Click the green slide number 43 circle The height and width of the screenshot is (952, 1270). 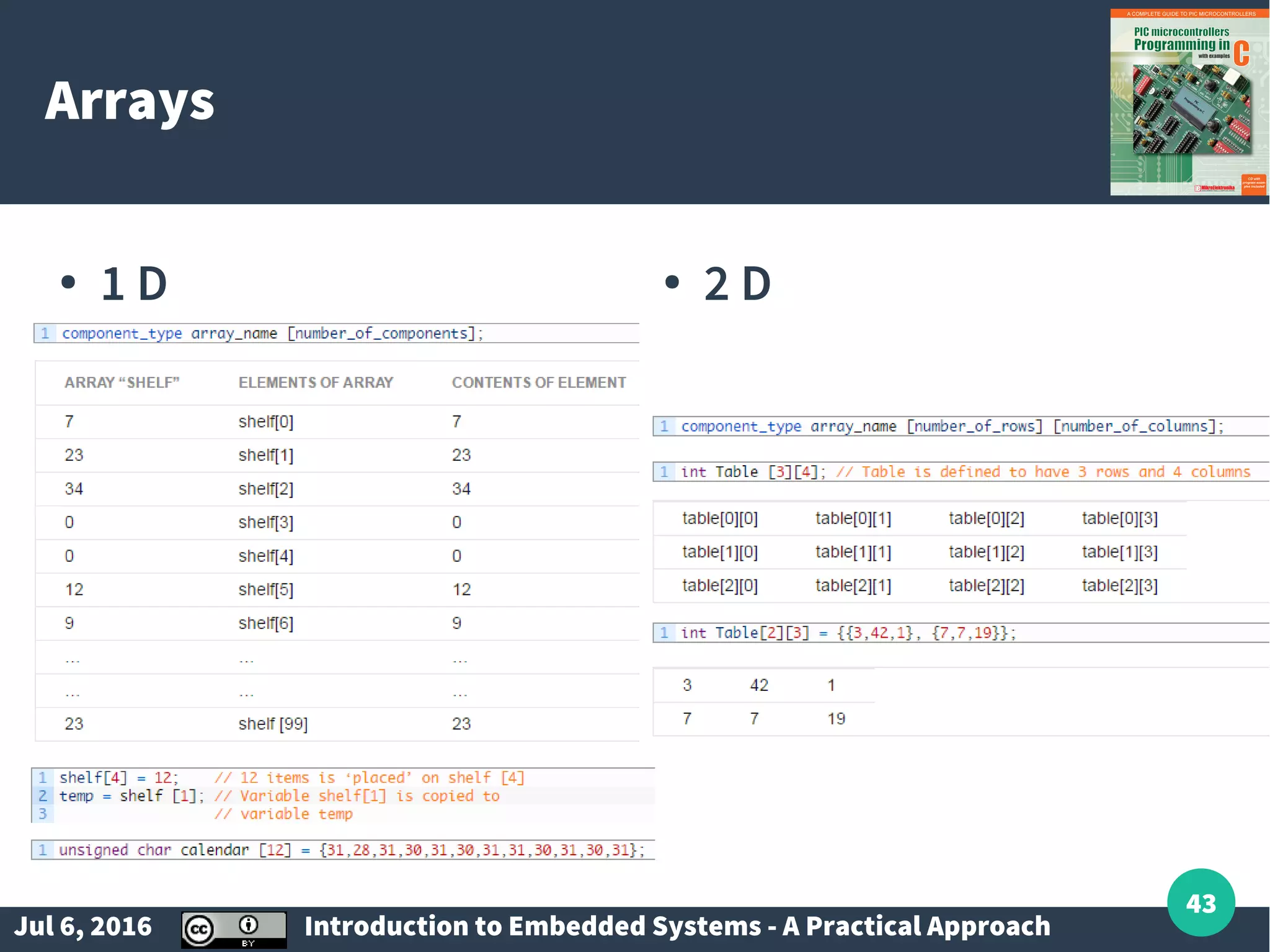tap(1201, 902)
